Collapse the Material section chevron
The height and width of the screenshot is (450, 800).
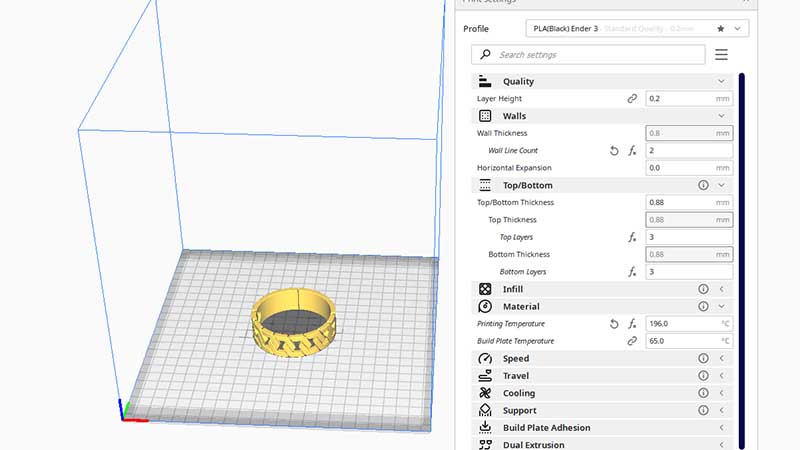(721, 307)
